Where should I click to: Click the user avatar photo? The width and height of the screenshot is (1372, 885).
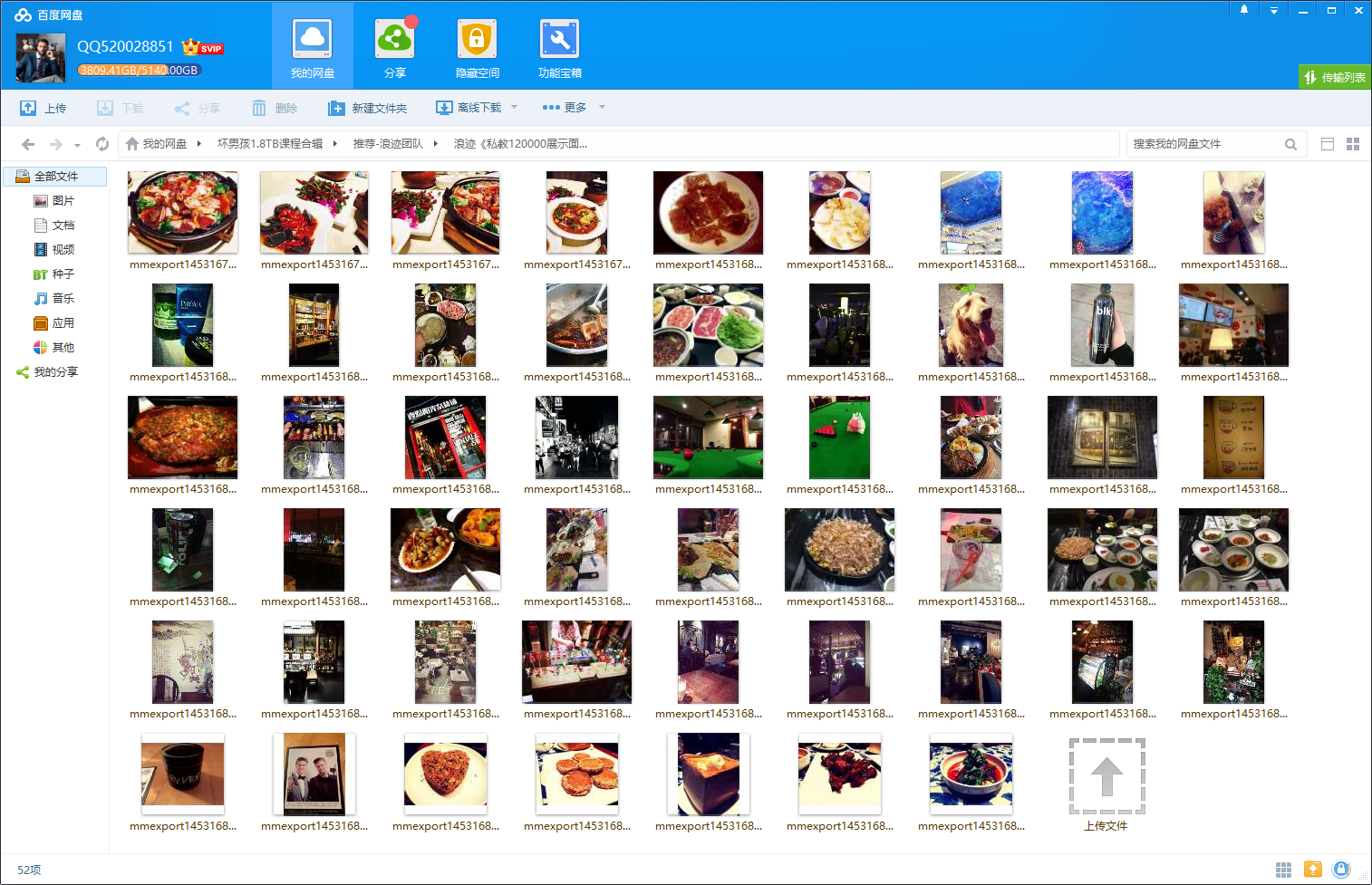41,58
